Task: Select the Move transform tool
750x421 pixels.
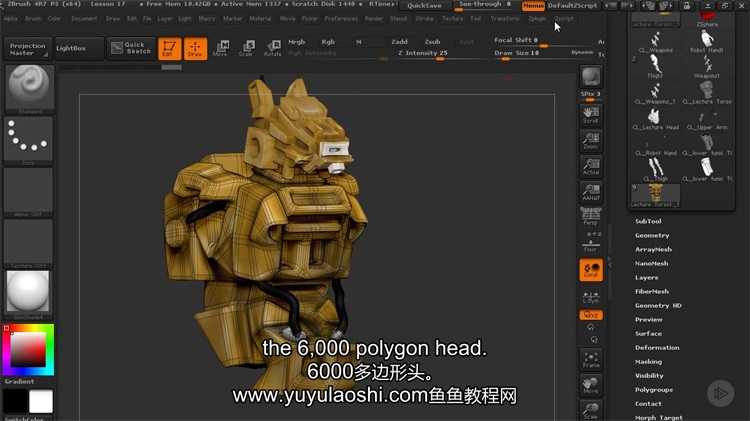Action: (221, 48)
